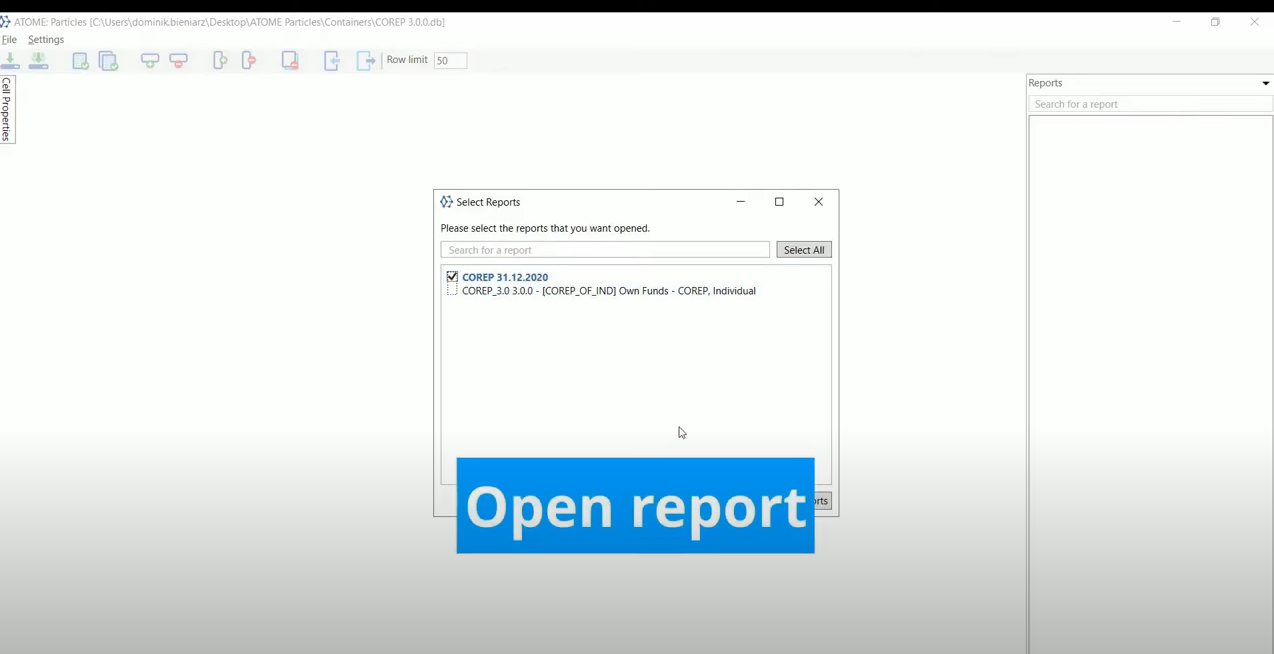Viewport: 1274px width, 654px height.
Task: Select the COREP 31.12.2020 report group
Action: pyautogui.click(x=505, y=277)
